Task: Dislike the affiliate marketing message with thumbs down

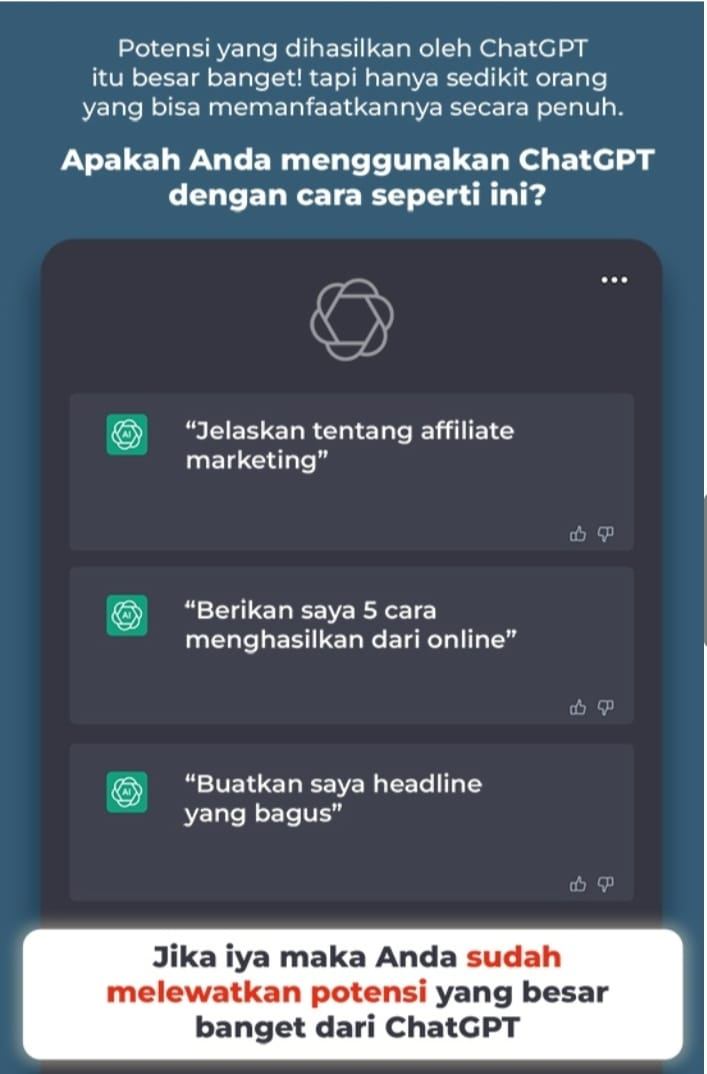Action: pyautogui.click(x=605, y=534)
